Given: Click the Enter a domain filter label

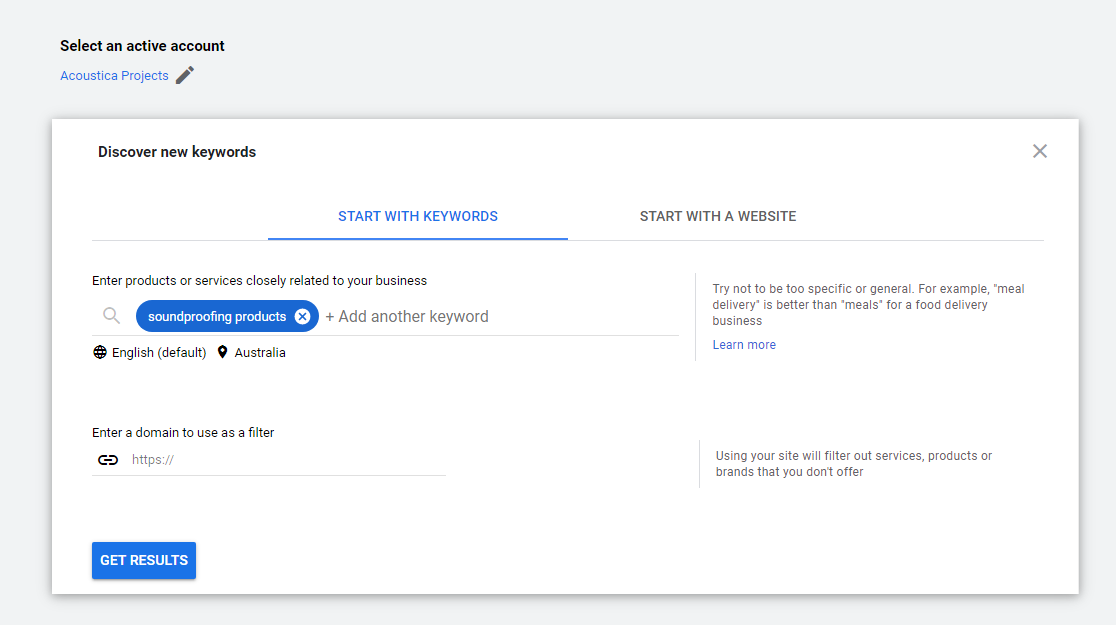Looking at the screenshot, I should coord(183,433).
